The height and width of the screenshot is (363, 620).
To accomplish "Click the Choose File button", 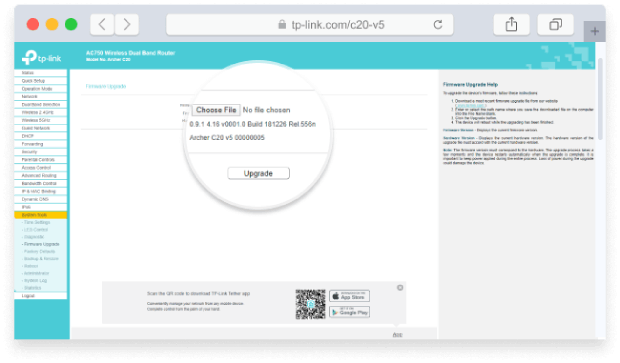I will [x=216, y=110].
